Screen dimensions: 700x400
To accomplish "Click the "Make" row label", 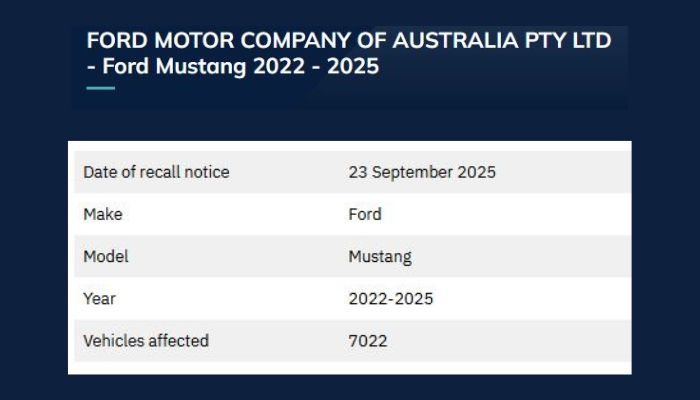I will (x=103, y=214).
